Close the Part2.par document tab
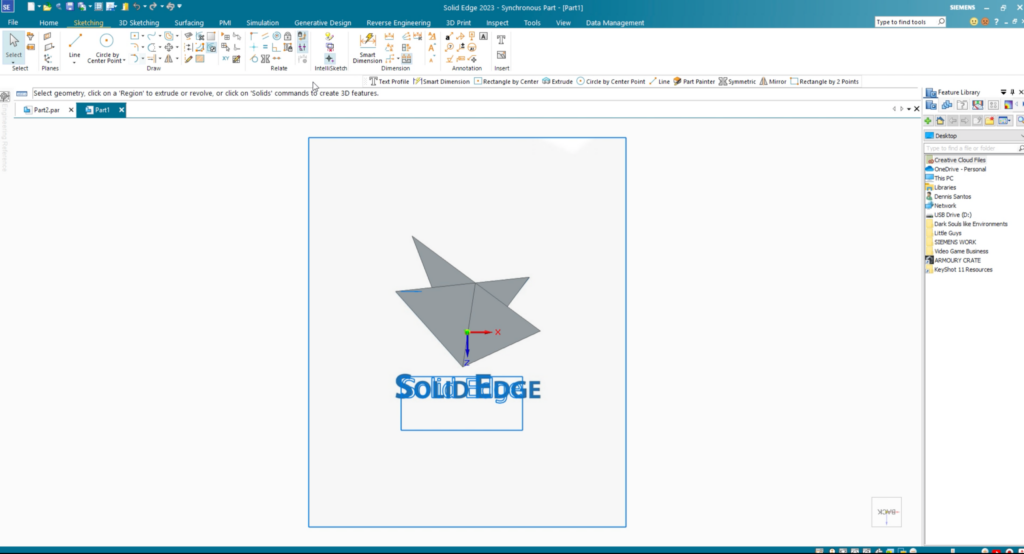Image resolution: width=1024 pixels, height=554 pixels. 71,110
